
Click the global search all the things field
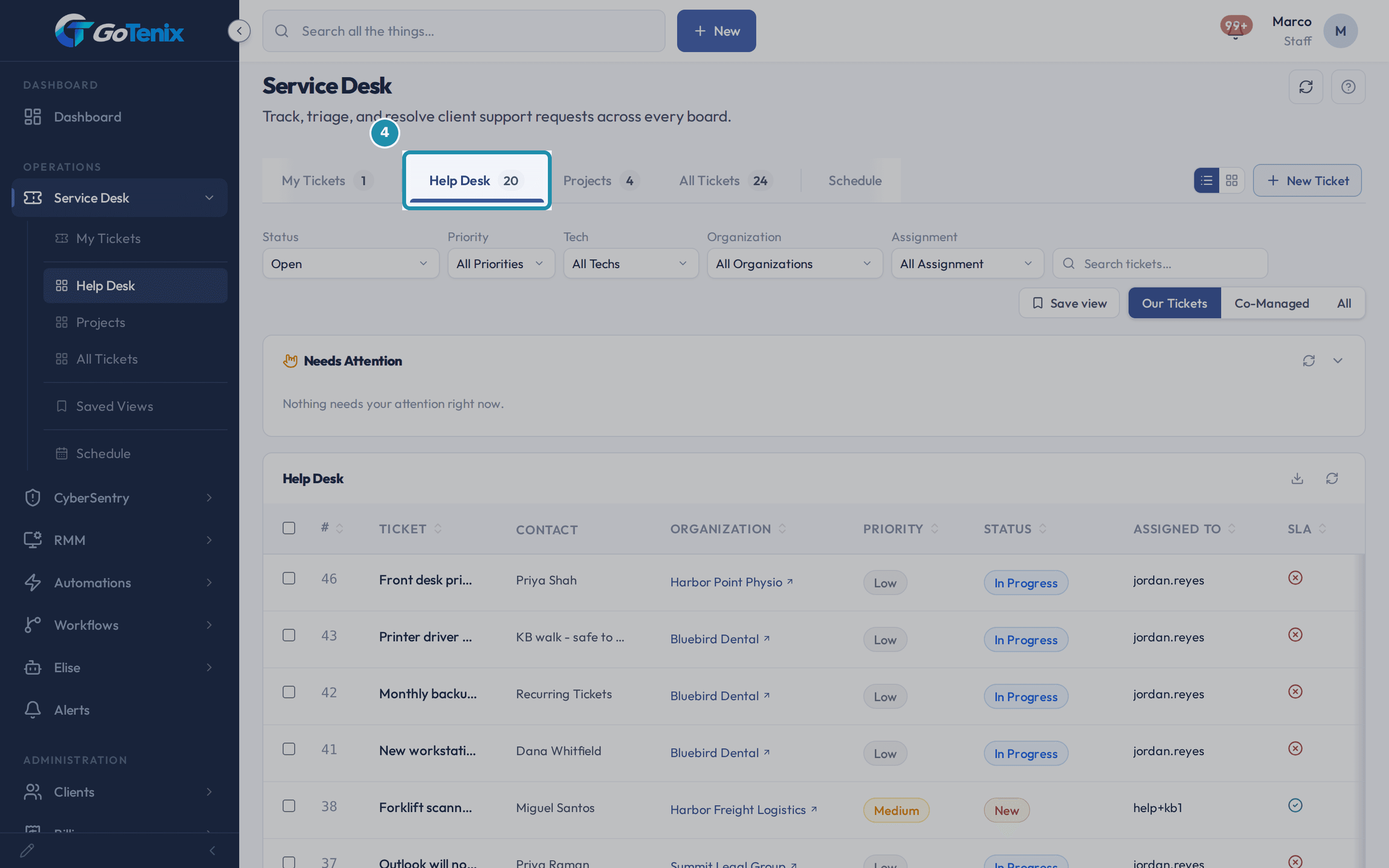tap(464, 31)
